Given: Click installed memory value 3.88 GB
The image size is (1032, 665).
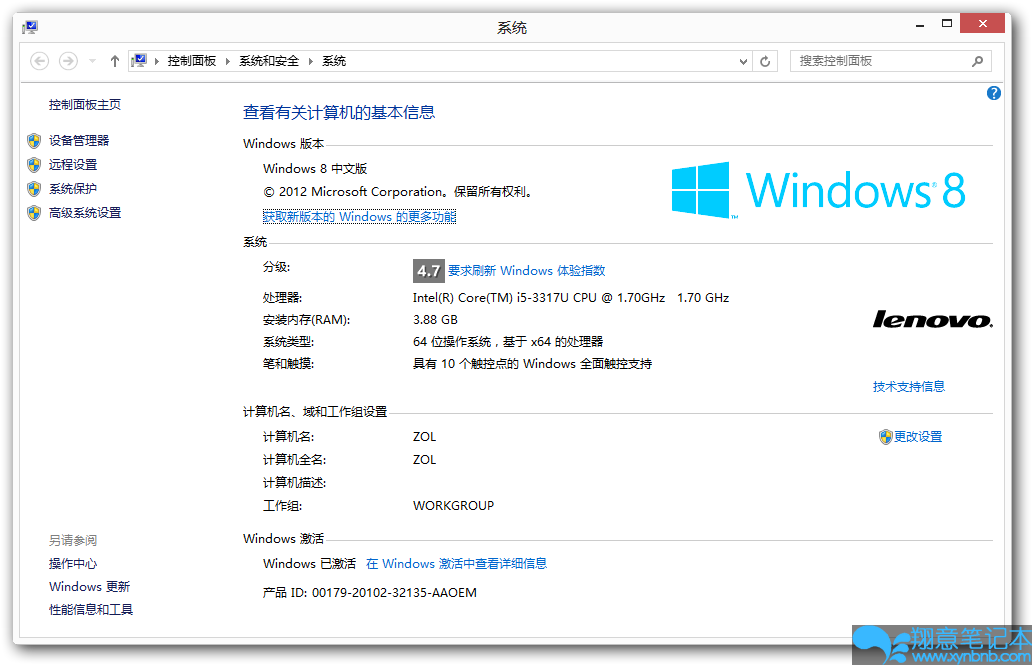Looking at the screenshot, I should tap(435, 320).
